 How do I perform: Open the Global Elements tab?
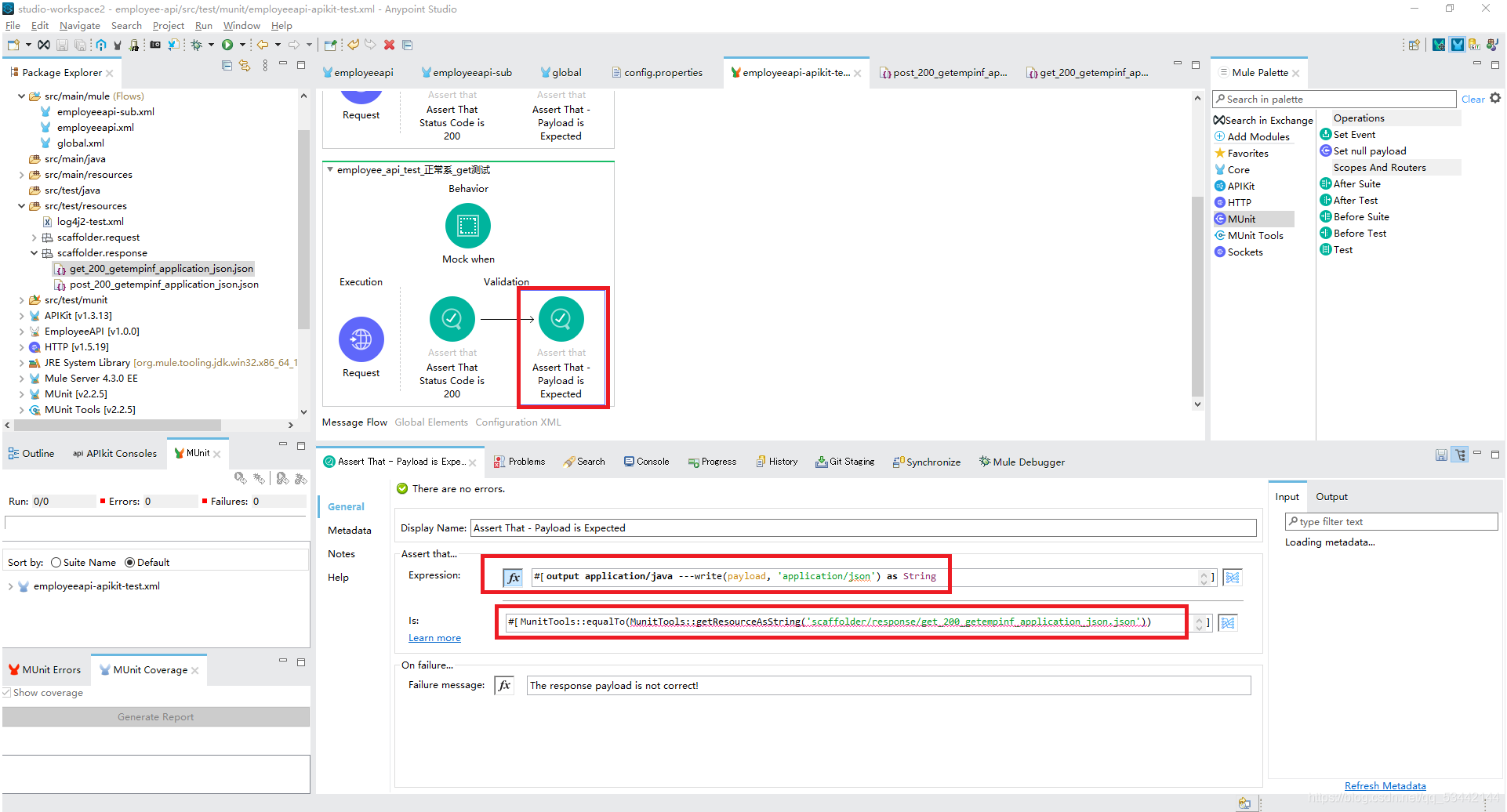pyautogui.click(x=431, y=422)
